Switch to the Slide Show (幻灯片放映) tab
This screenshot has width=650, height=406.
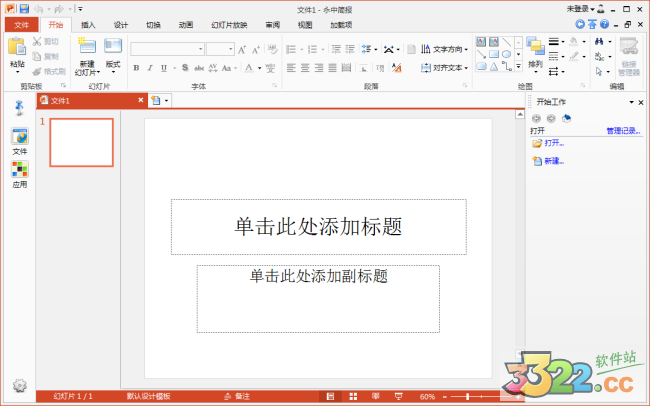[229, 25]
